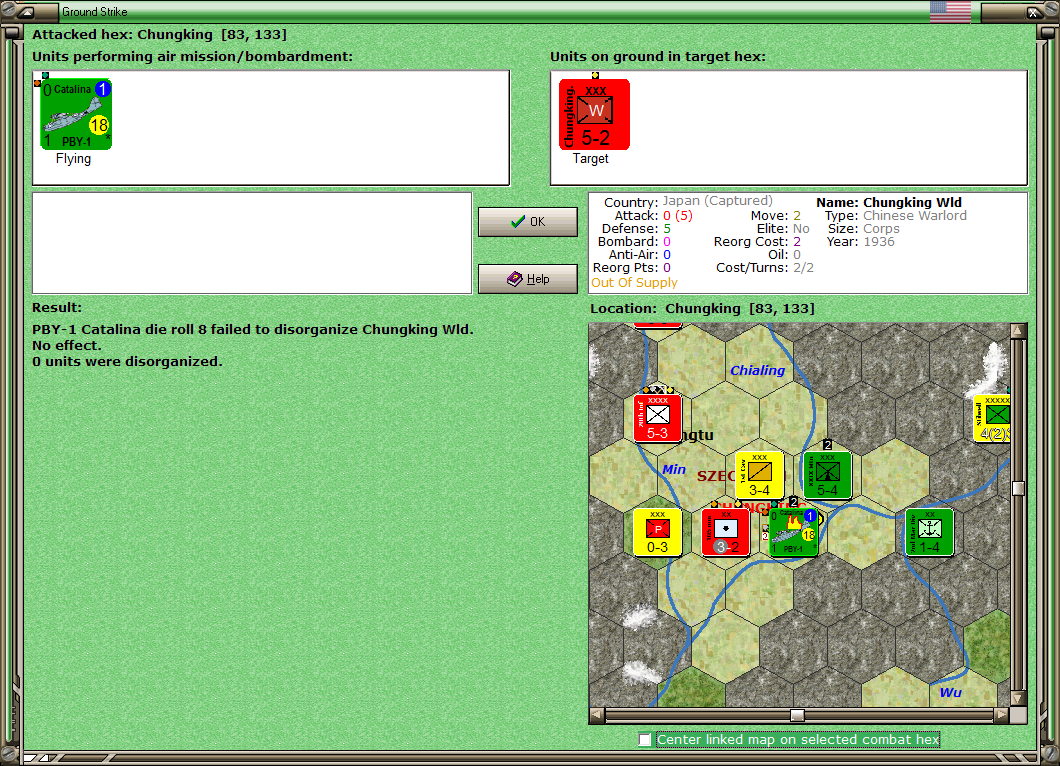Click the map horizontal scrollbar left arrow
Image resolution: width=1060 pixels, height=766 pixels.
click(x=597, y=715)
